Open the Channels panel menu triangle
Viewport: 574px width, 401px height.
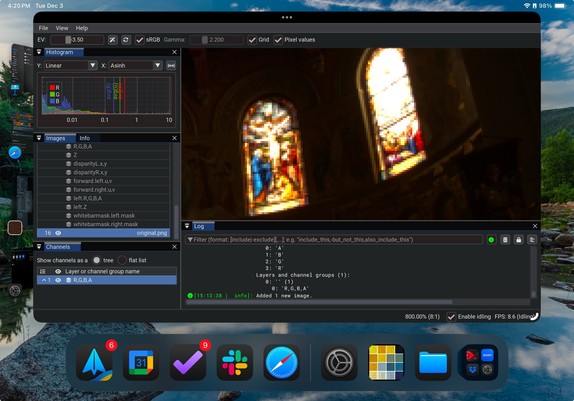39,247
